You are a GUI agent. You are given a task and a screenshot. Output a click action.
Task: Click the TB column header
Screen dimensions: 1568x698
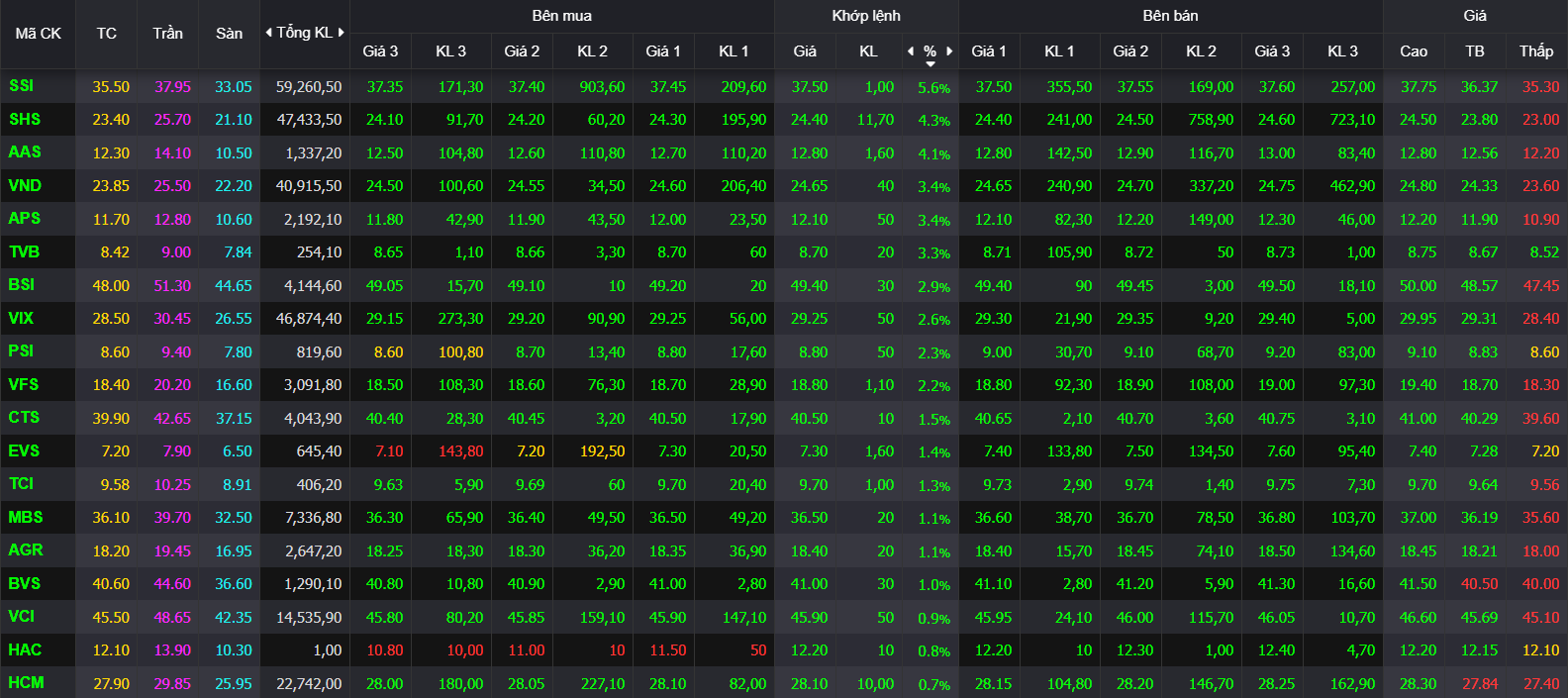tap(1475, 51)
